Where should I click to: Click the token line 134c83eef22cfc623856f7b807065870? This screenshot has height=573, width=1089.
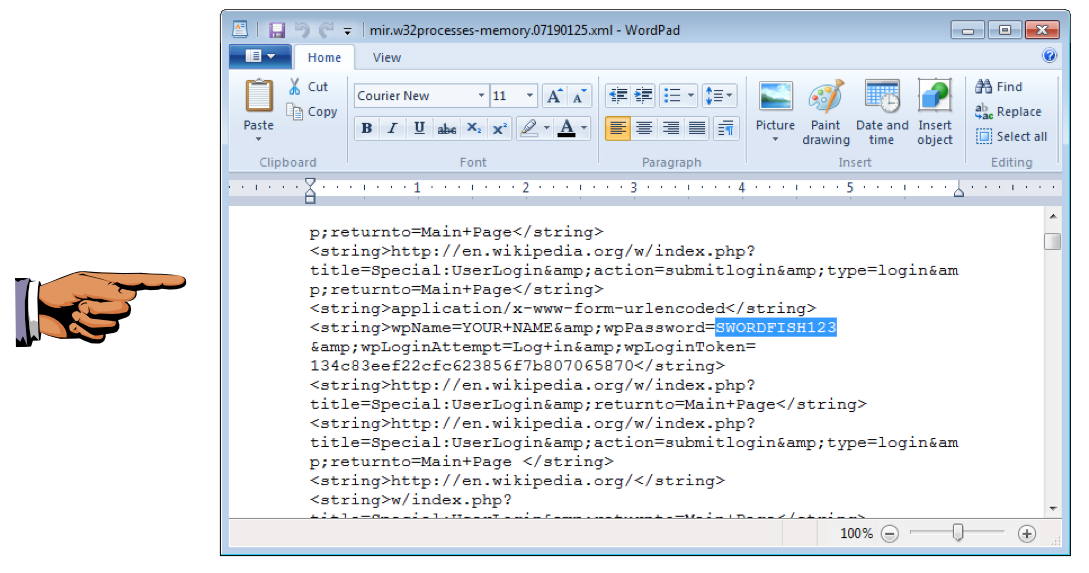tap(517, 366)
